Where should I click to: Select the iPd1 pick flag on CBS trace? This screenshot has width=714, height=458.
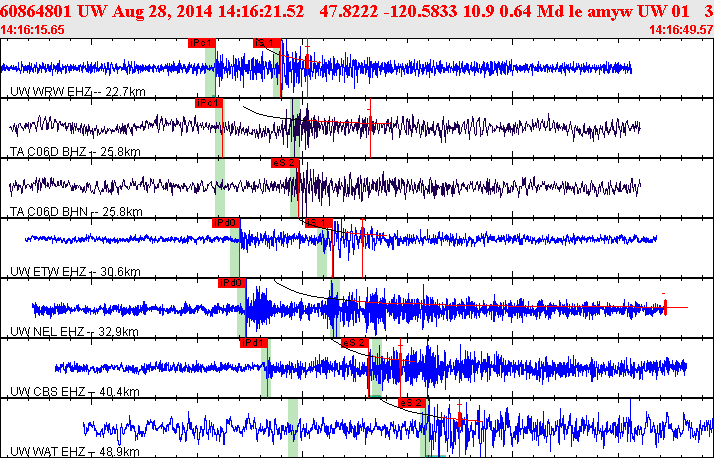click(x=254, y=343)
